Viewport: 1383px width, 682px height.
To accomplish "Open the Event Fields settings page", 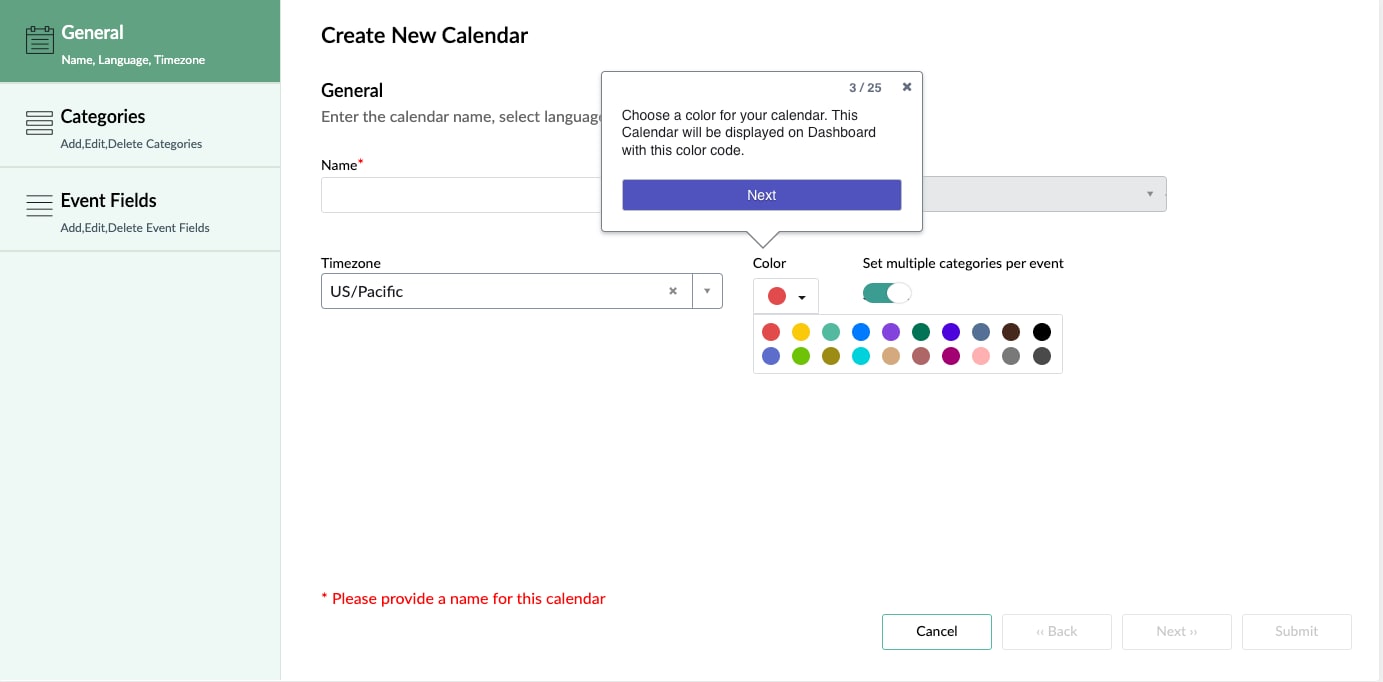I will 108,200.
